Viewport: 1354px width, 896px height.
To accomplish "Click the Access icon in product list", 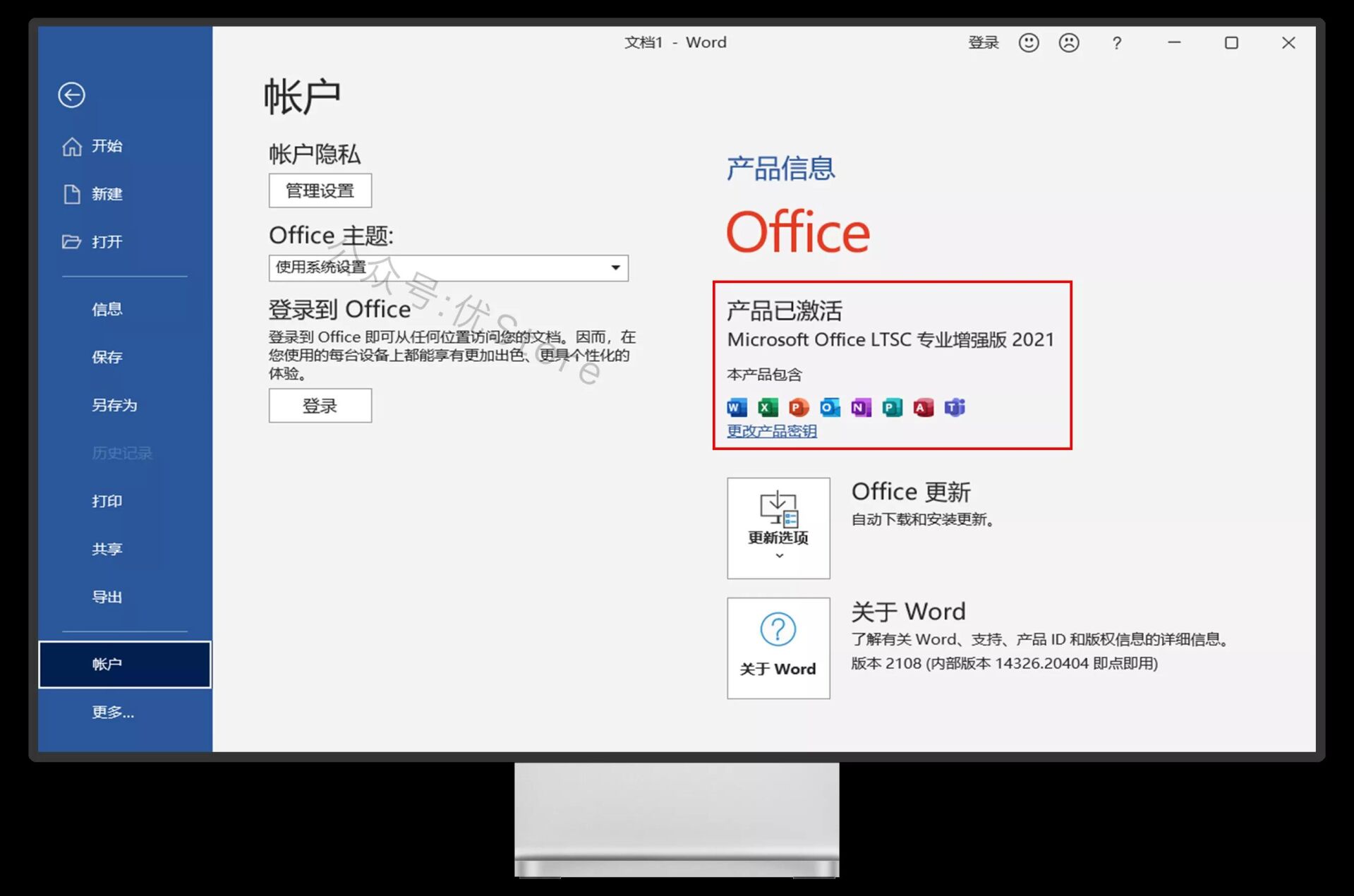I will pos(923,408).
